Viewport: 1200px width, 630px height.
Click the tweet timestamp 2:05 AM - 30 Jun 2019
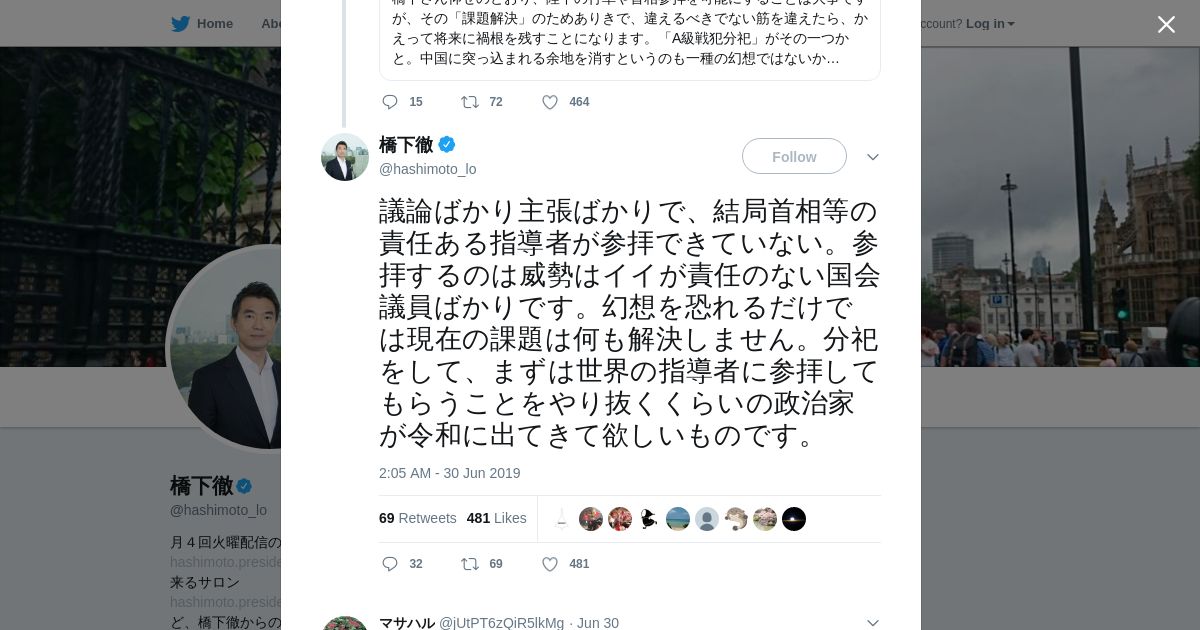click(449, 473)
